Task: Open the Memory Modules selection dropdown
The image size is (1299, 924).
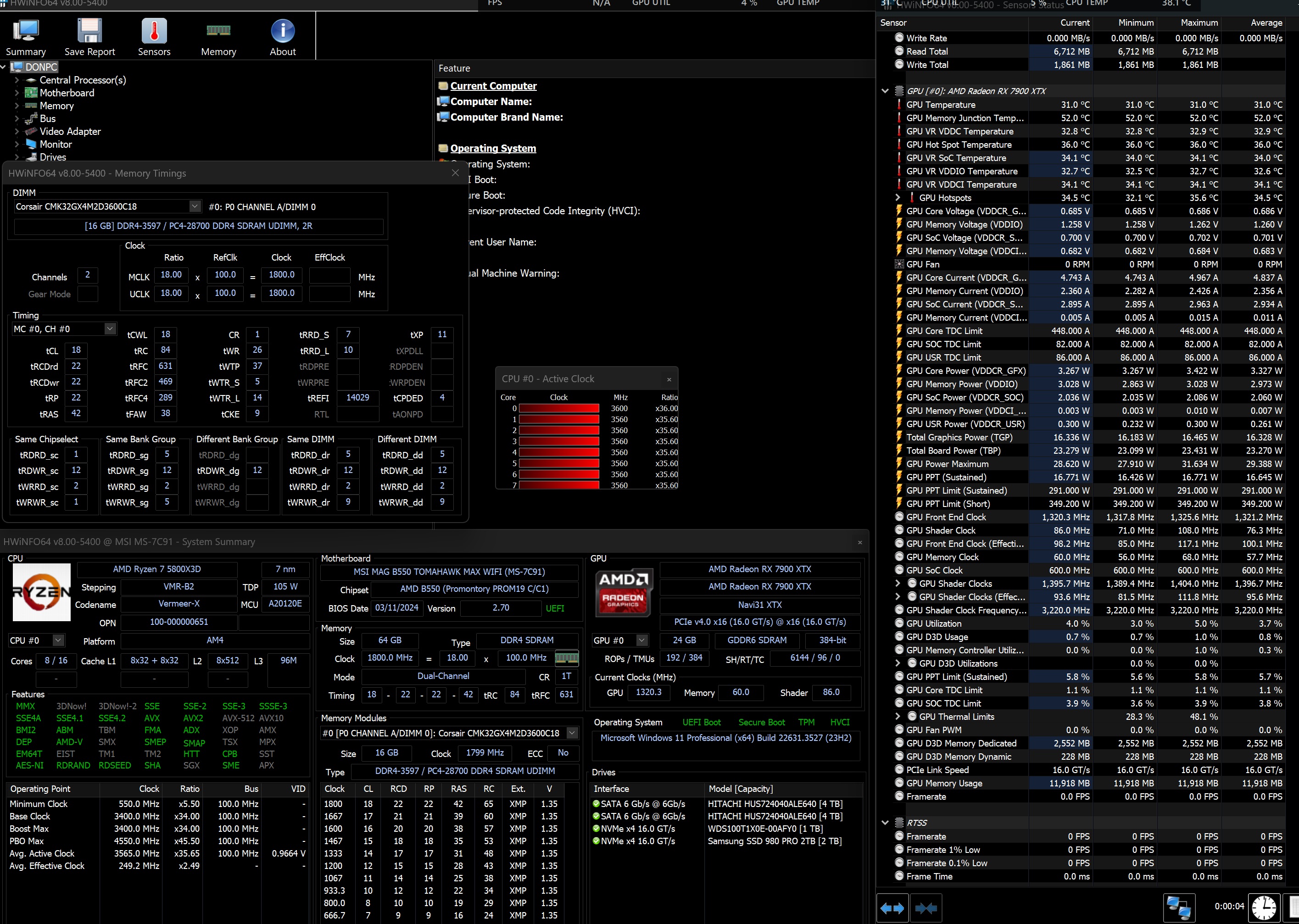Action: [x=572, y=733]
